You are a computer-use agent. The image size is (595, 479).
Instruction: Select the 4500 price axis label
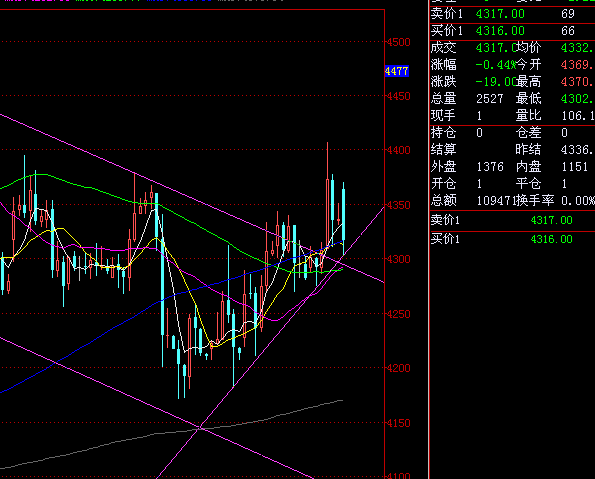(398, 42)
